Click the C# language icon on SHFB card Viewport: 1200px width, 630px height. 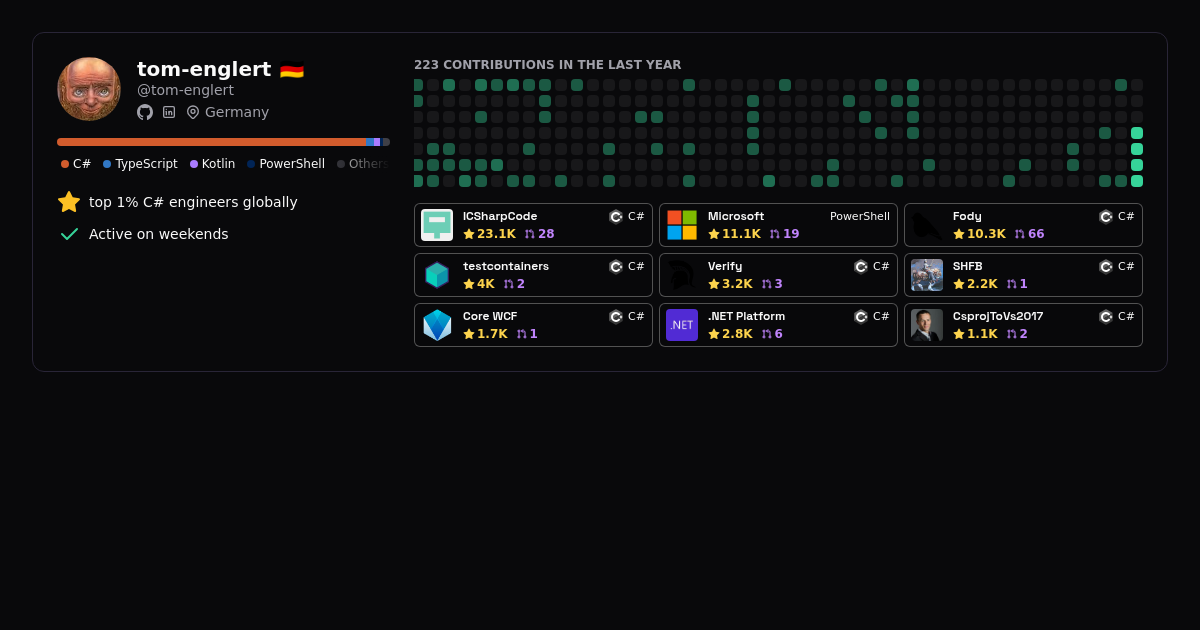coord(1106,266)
